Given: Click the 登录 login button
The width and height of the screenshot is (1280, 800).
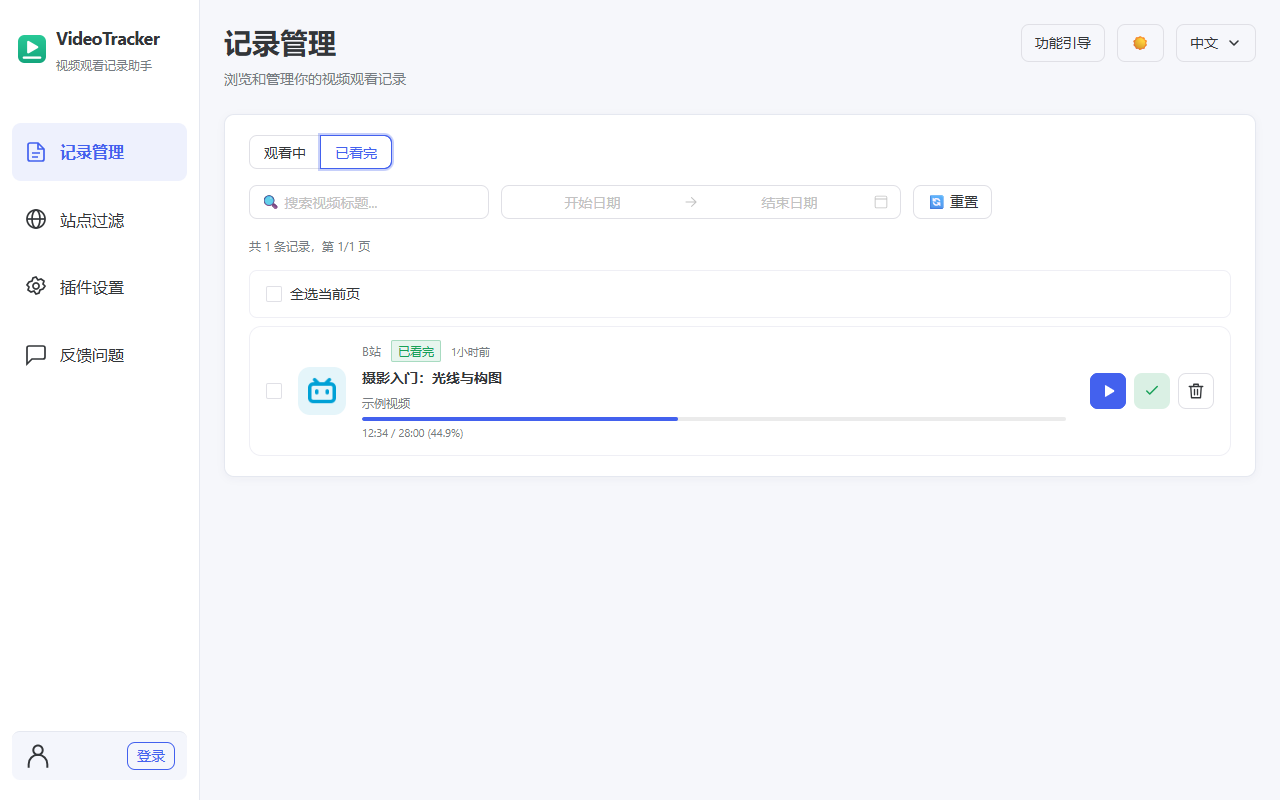Looking at the screenshot, I should [151, 756].
